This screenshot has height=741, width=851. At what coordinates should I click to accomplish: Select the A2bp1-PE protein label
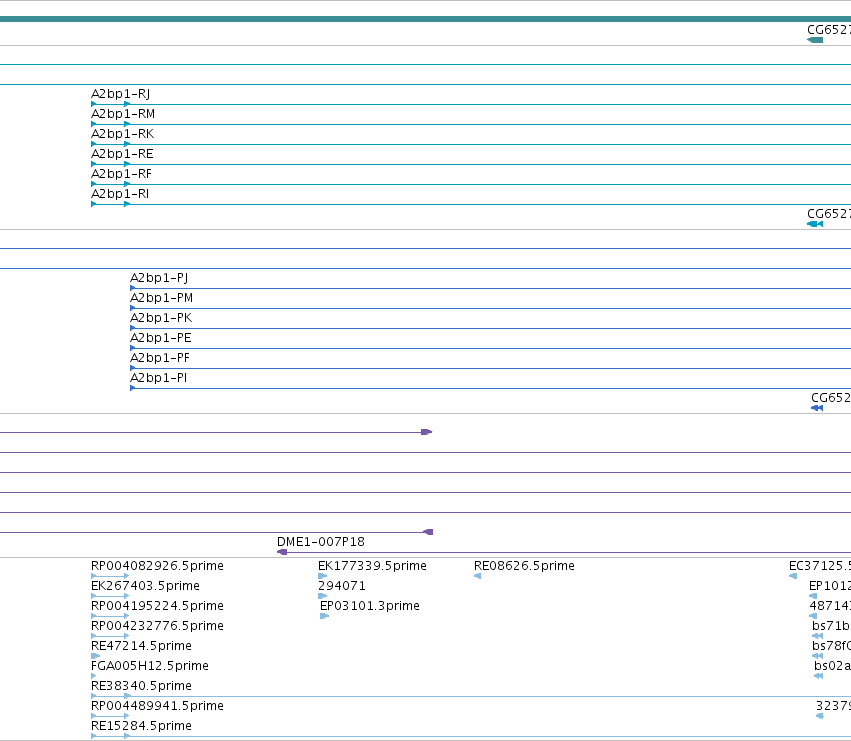pyautogui.click(x=161, y=338)
